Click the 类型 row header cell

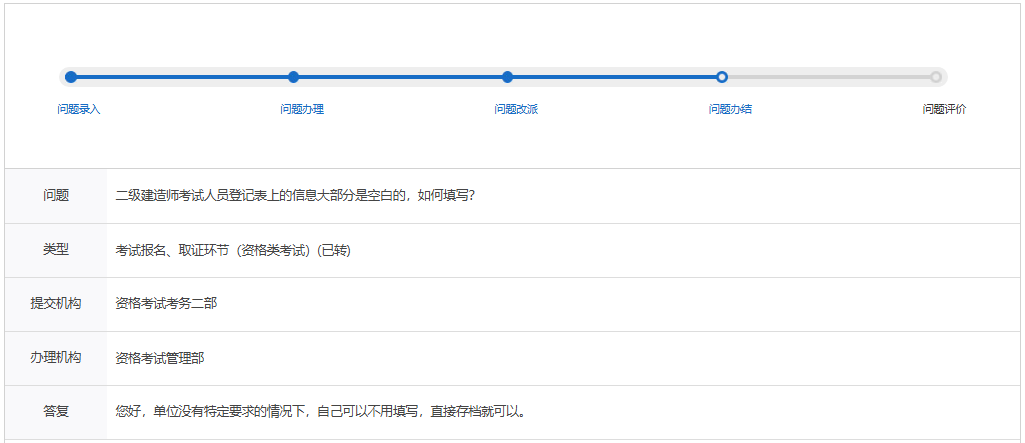[56, 250]
